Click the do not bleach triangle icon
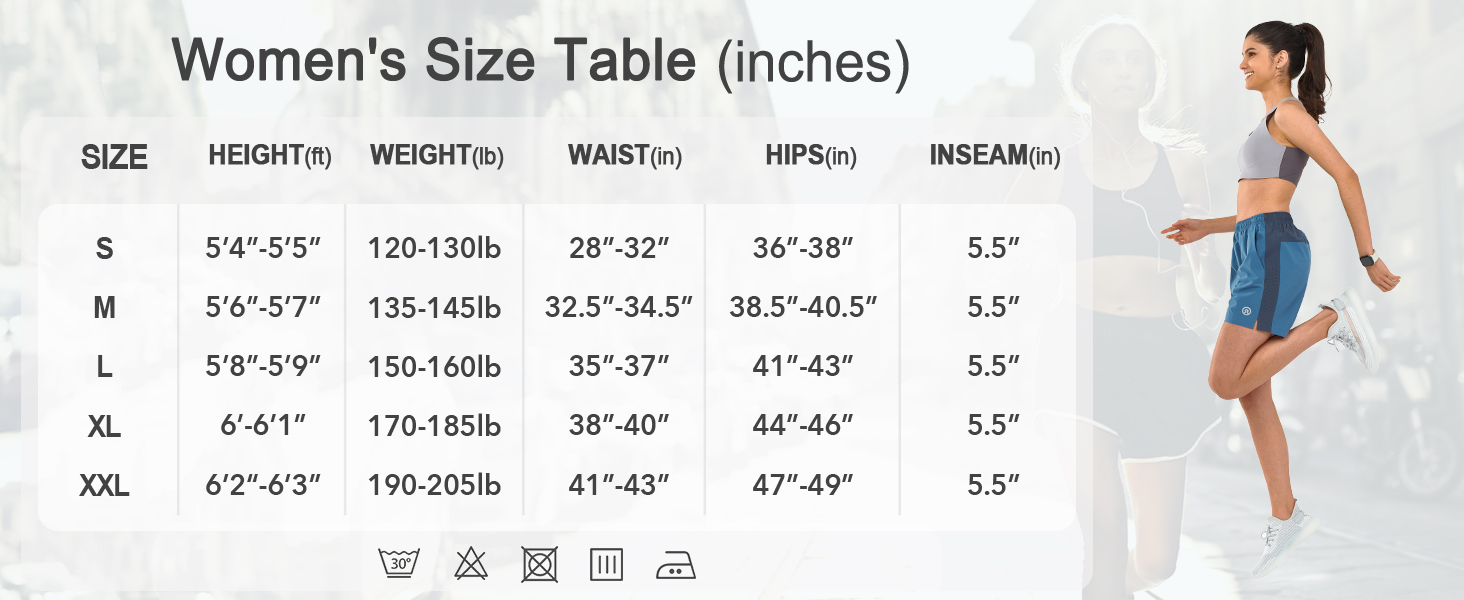Viewport: 1464px width, 600px height. click(x=471, y=564)
